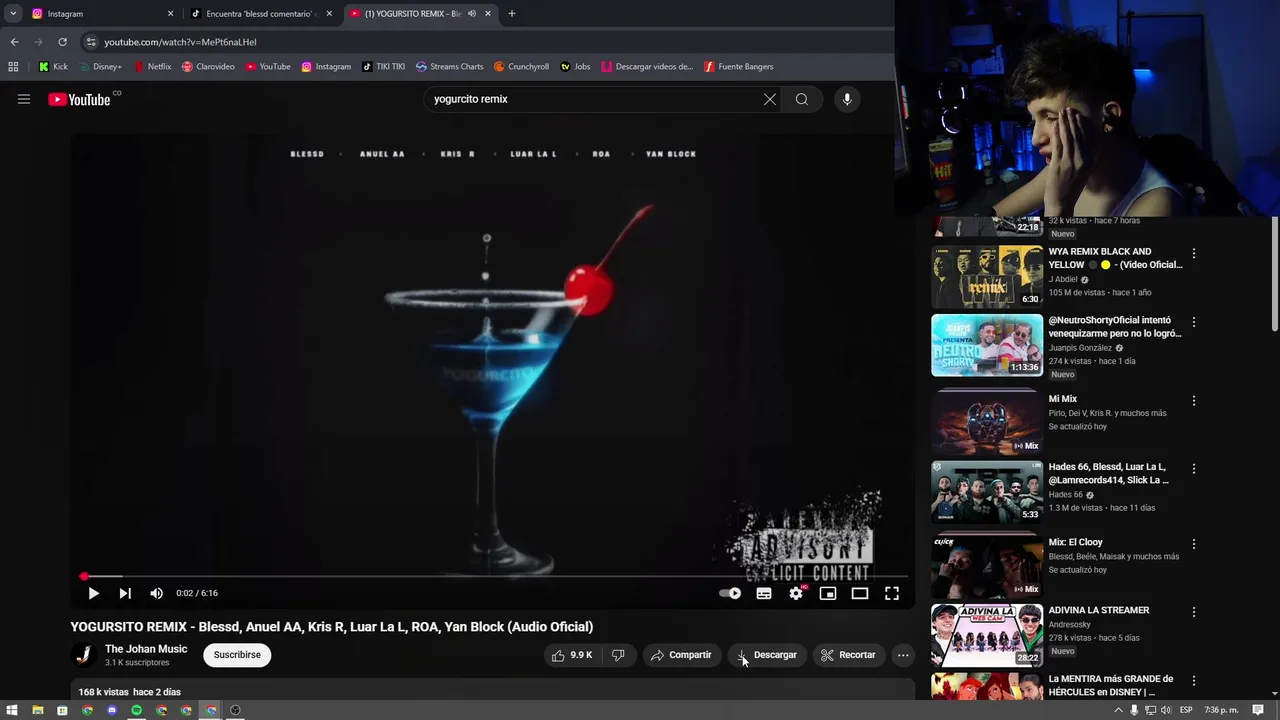1280x720 pixels.
Task: Close the Instagram browser tab
Action: [170, 14]
